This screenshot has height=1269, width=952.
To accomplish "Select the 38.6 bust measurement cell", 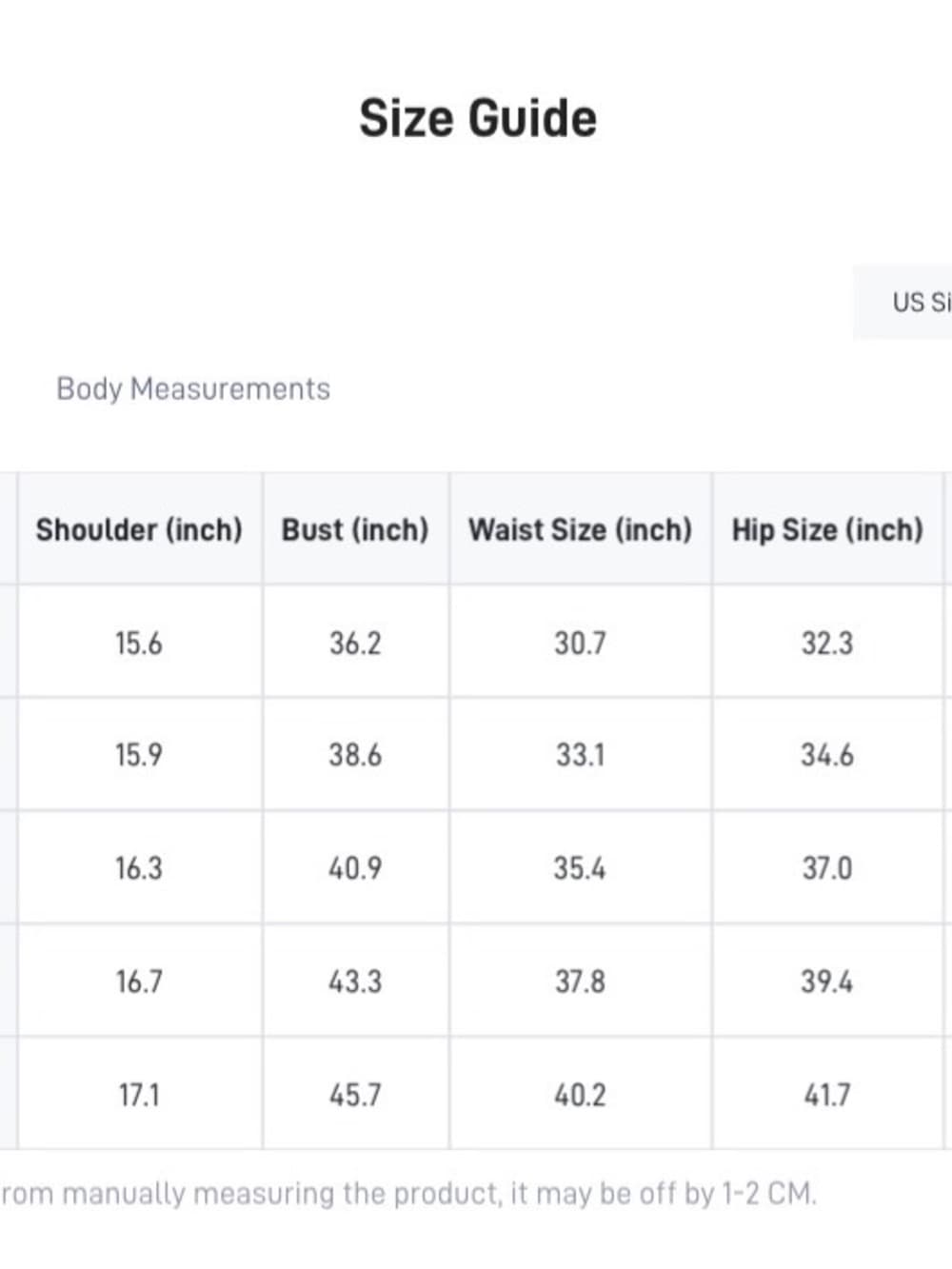I will click(355, 755).
